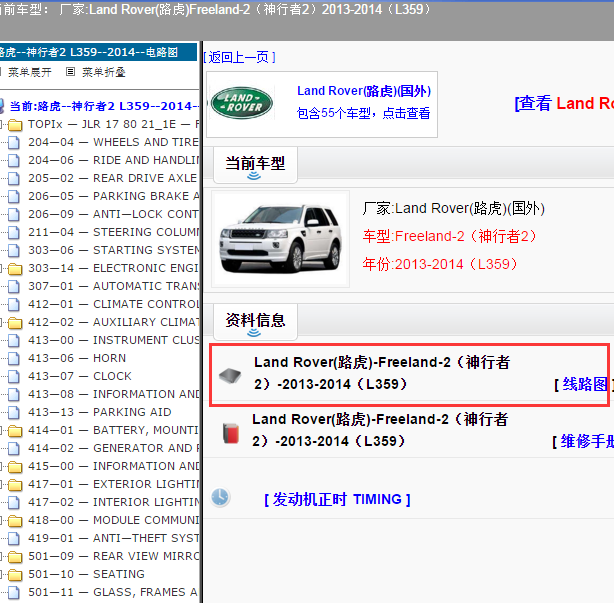This screenshot has height=603, width=614.
Task: Select the 当前车型 tab header
Action: click(x=255, y=164)
